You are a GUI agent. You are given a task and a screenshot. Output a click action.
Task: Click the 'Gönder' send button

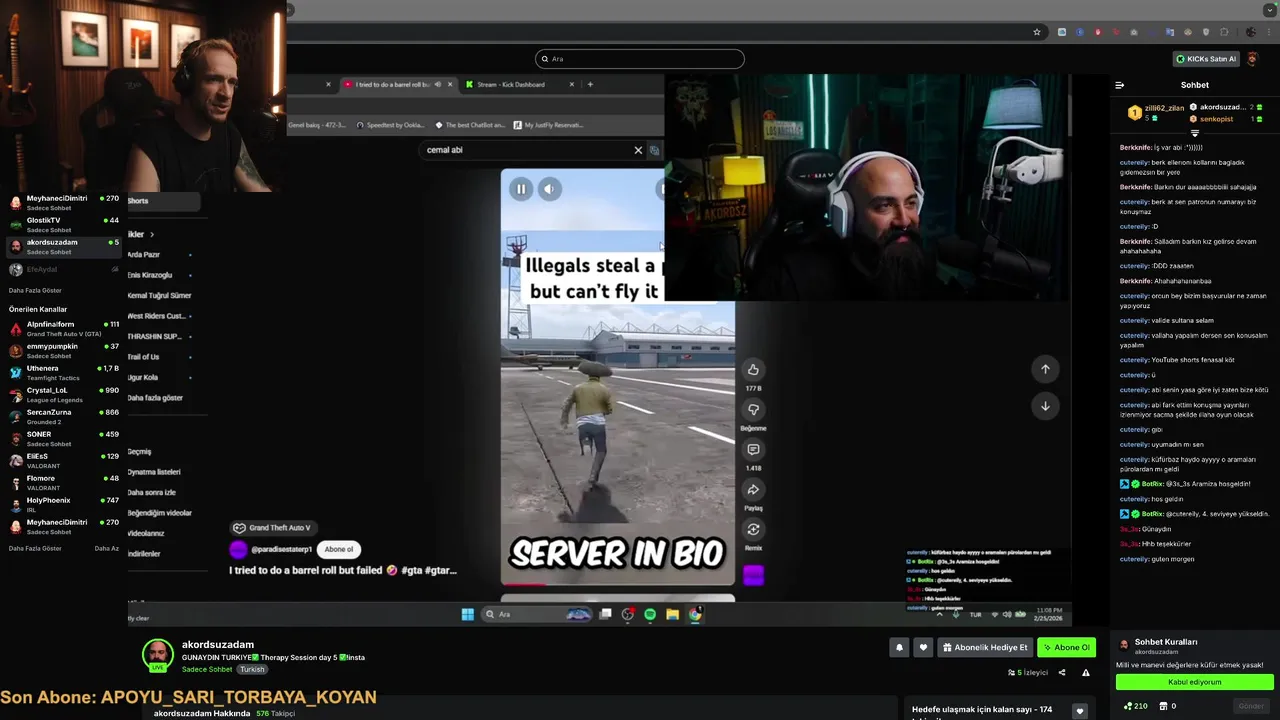[x=1251, y=706]
